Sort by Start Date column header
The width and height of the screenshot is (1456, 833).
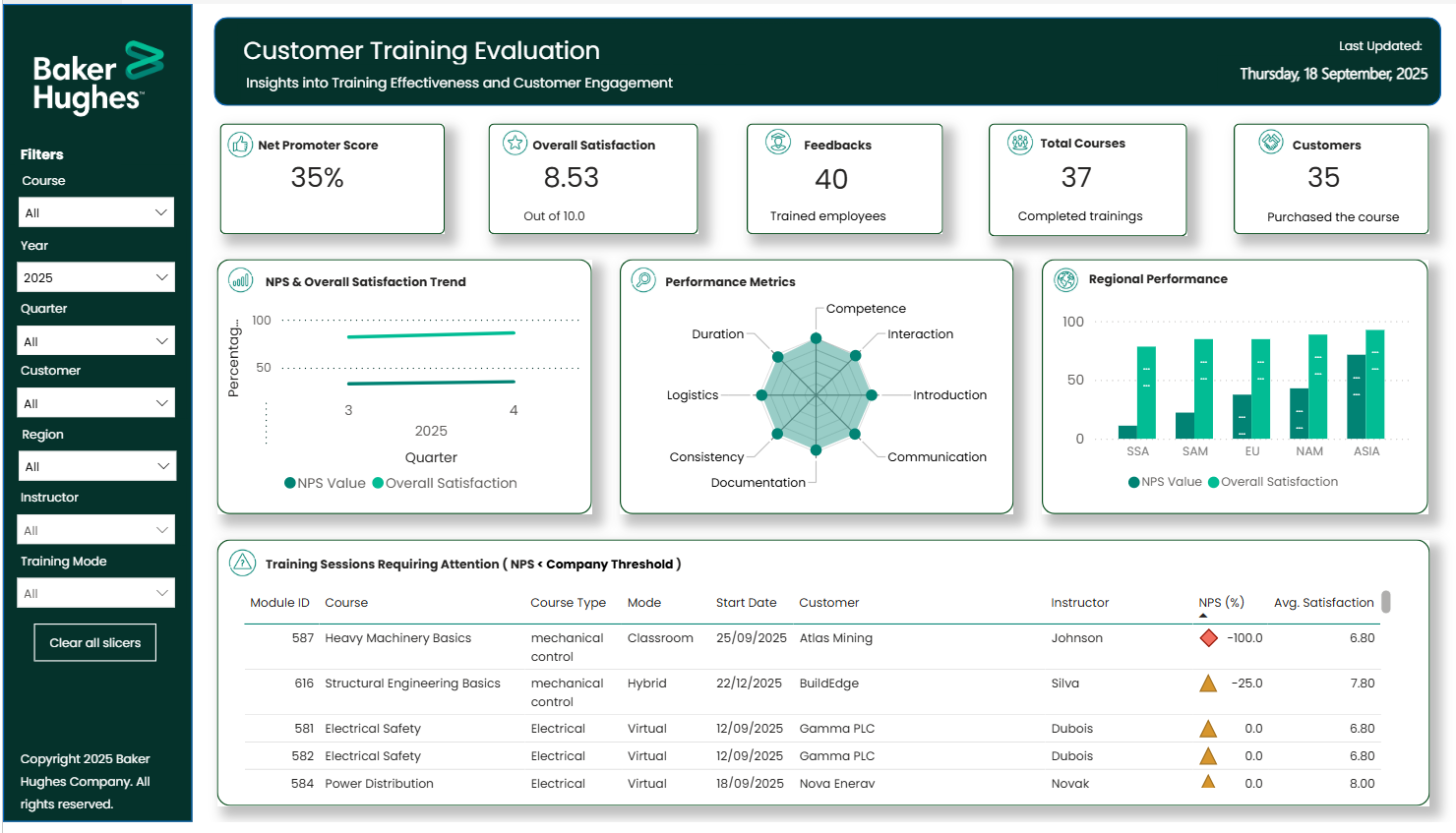(x=746, y=603)
